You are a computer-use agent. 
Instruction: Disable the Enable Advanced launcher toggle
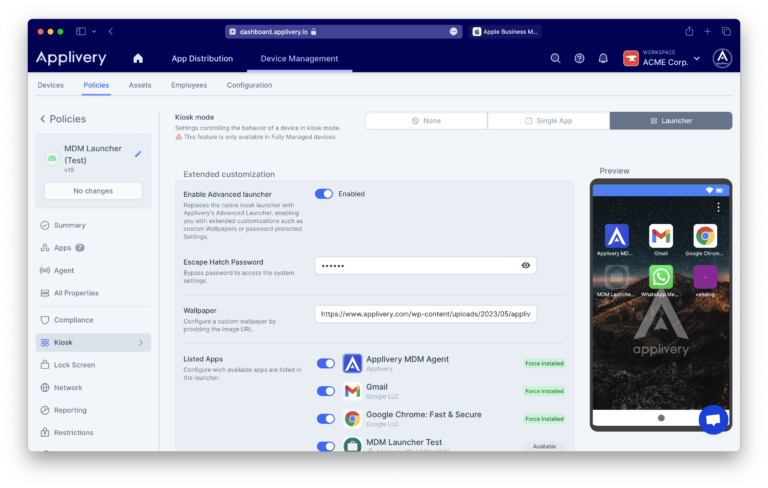click(324, 194)
